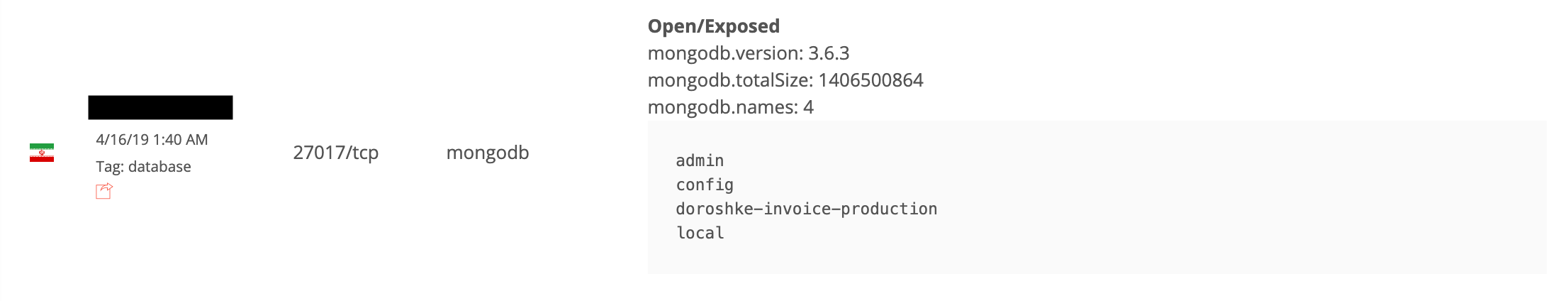Select the database tag
This screenshot has height=301, width=1568.
(159, 167)
